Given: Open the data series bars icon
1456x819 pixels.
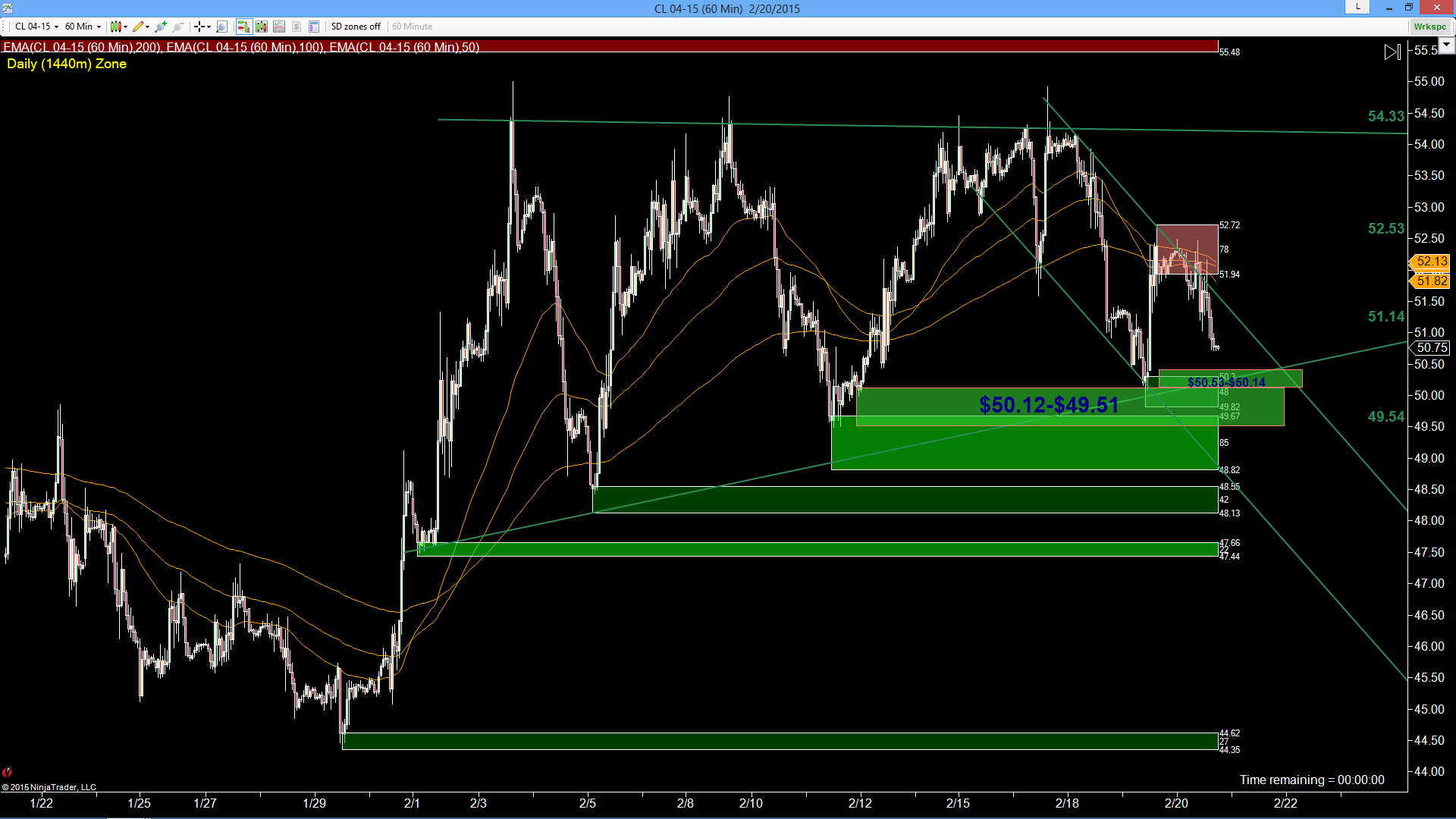Looking at the screenshot, I should coord(262,27).
